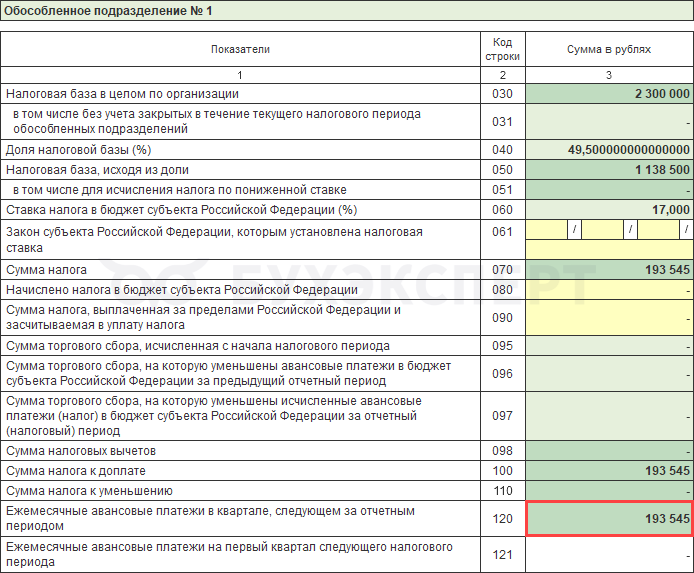Click the line 051 reduced rate amount cell
694x573 pixels.
pyautogui.click(x=609, y=190)
